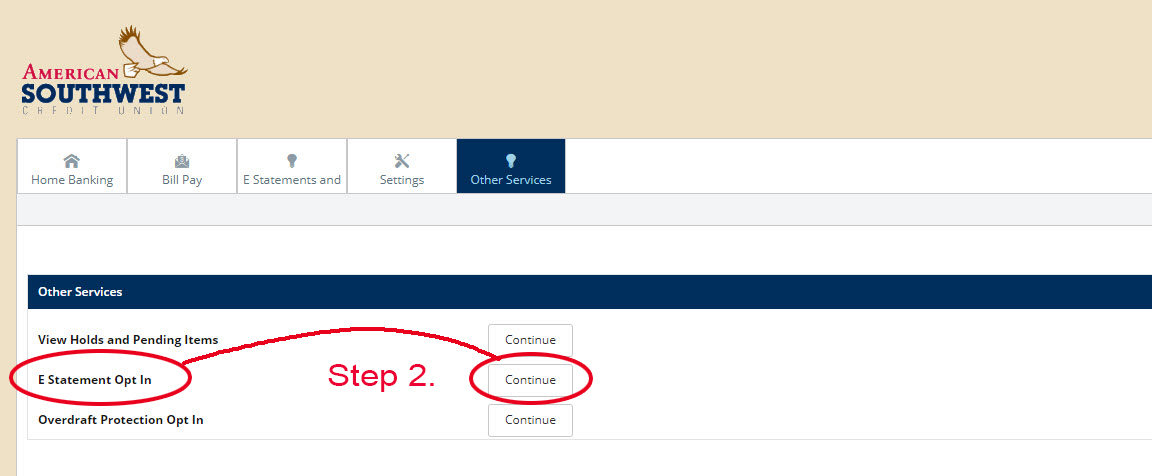Click the wrench tools icon above Settings
The width and height of the screenshot is (1152, 476).
point(402,161)
